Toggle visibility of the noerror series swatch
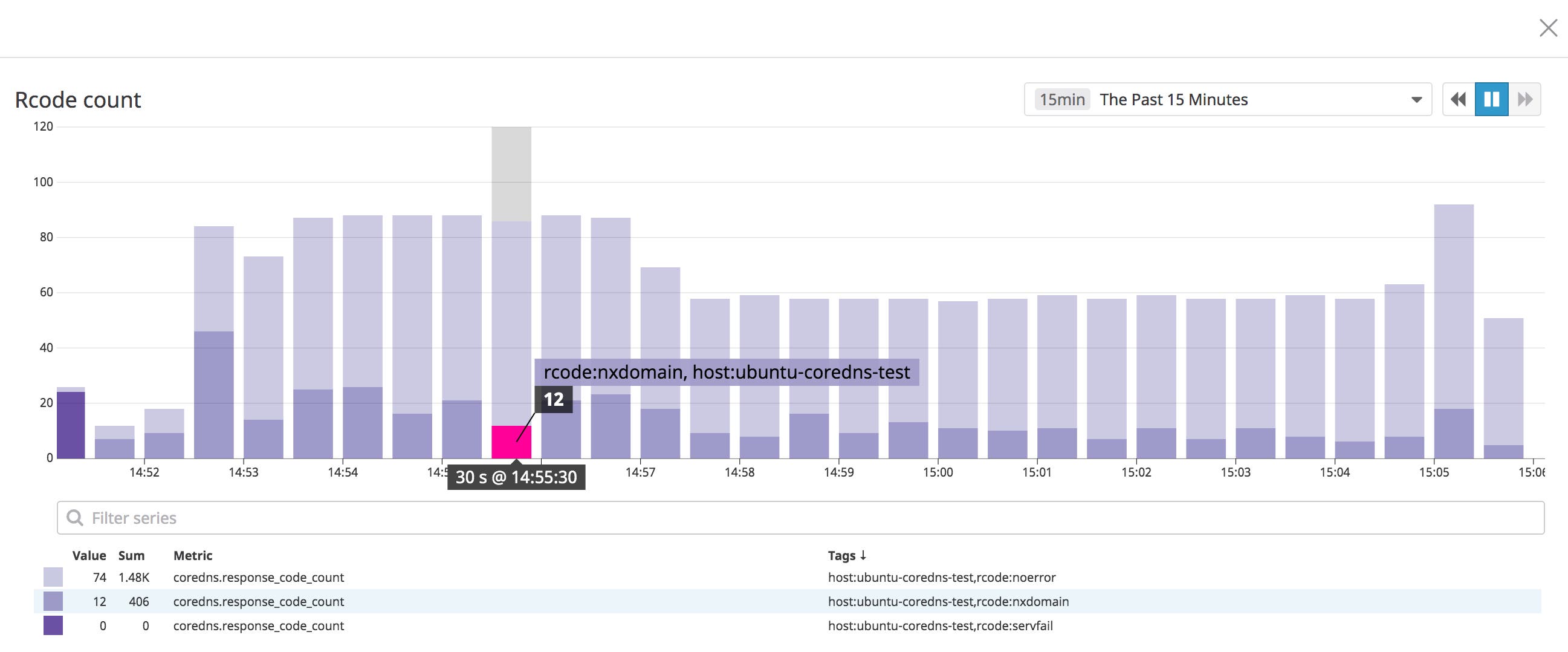 point(54,577)
